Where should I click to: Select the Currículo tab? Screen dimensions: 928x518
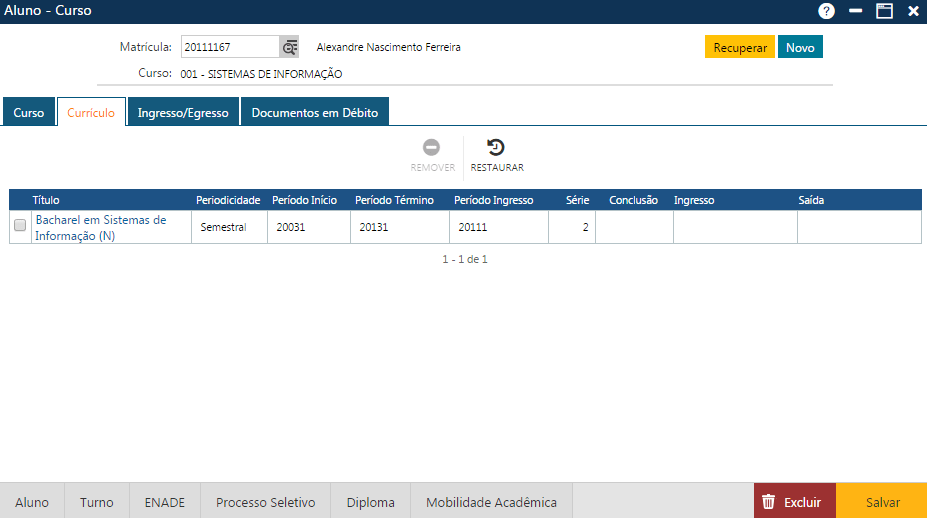click(91, 113)
